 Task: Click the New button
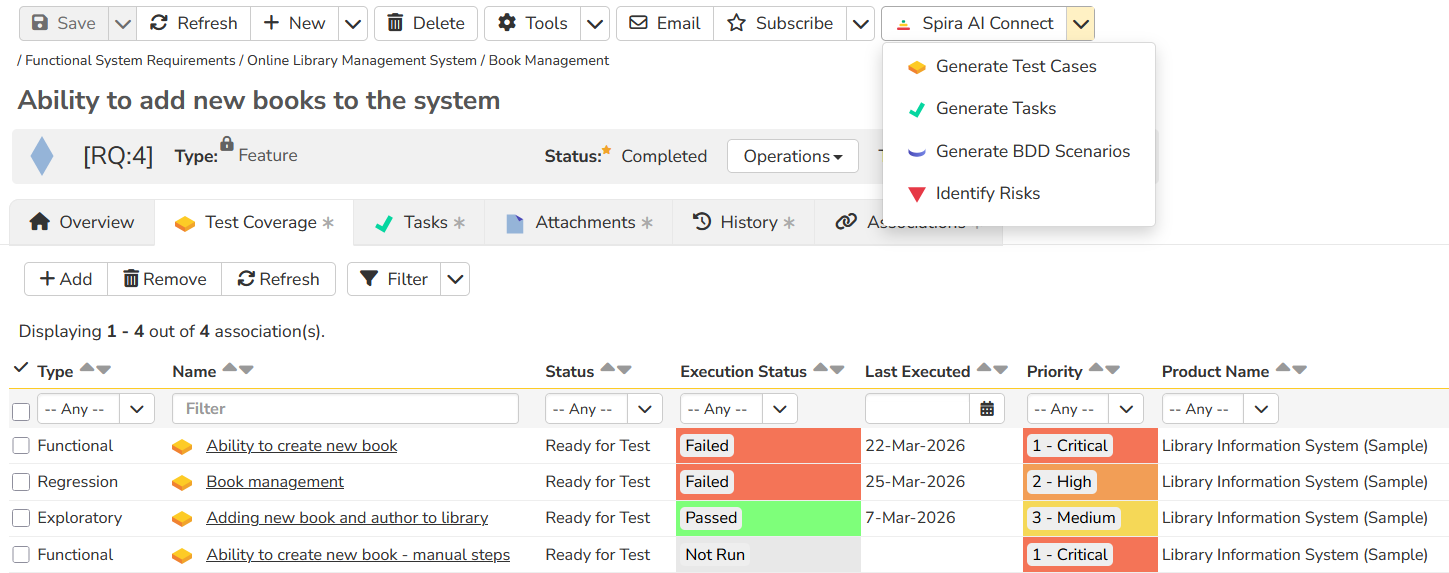point(294,23)
